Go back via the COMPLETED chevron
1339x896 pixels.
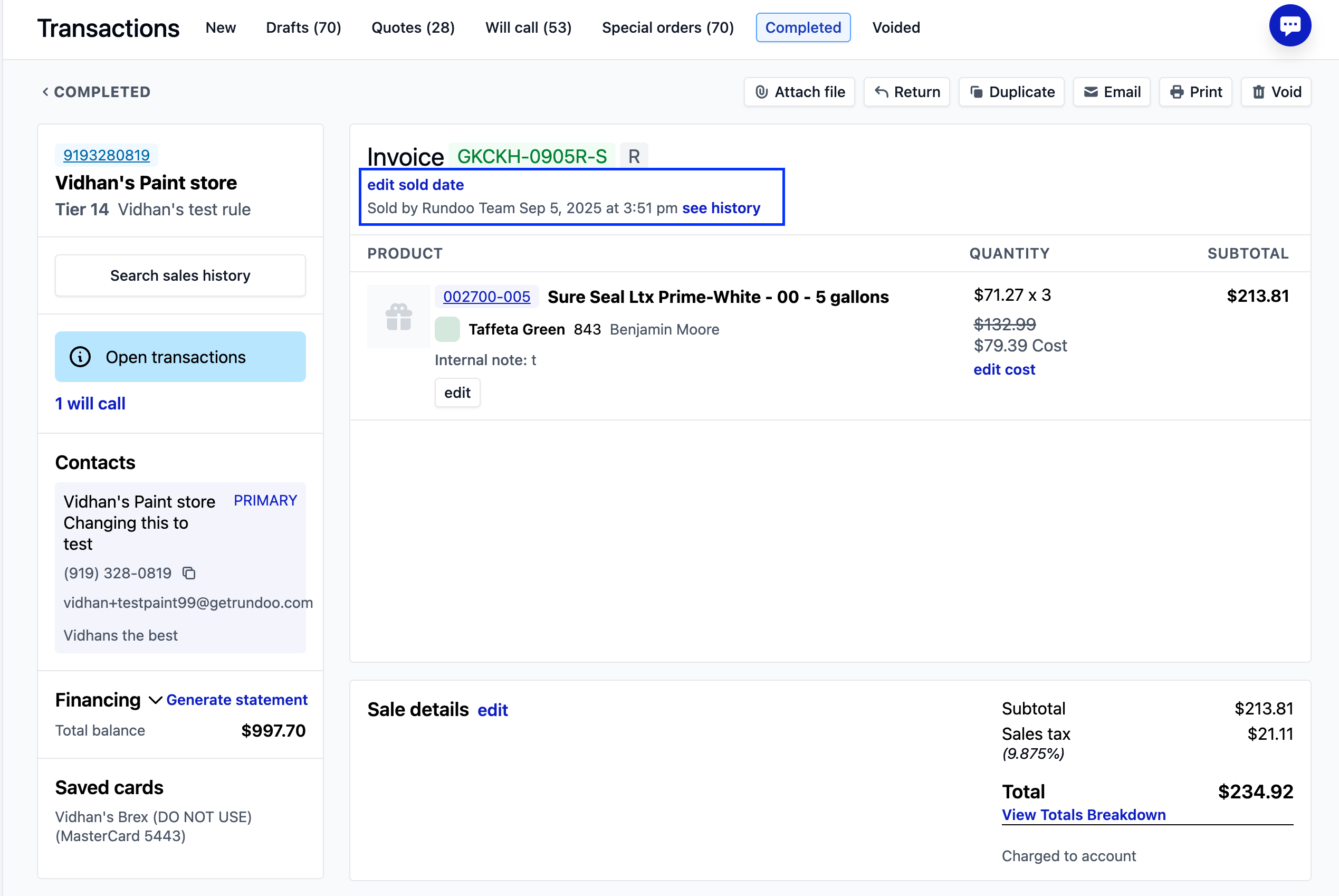(x=46, y=92)
